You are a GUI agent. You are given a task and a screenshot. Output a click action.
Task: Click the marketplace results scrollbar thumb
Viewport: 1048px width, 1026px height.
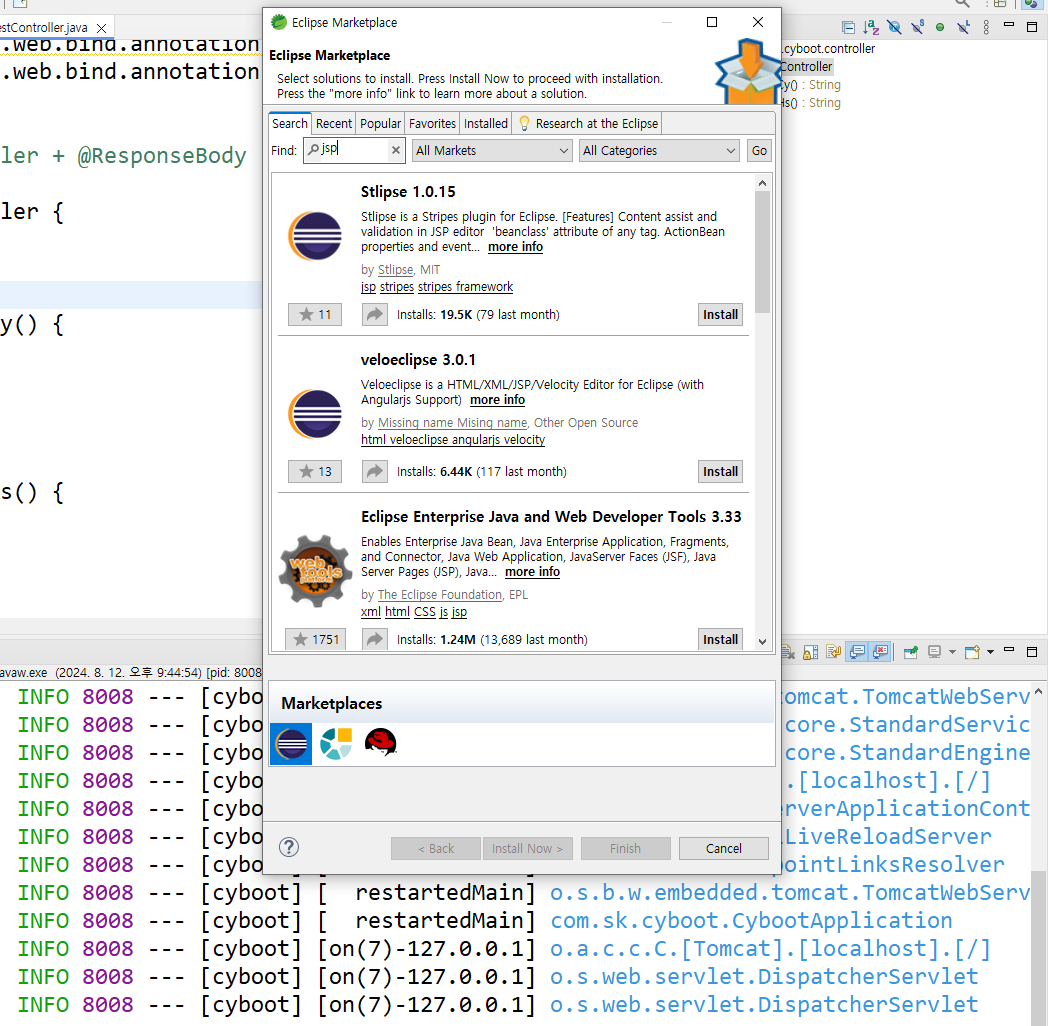[x=762, y=252]
